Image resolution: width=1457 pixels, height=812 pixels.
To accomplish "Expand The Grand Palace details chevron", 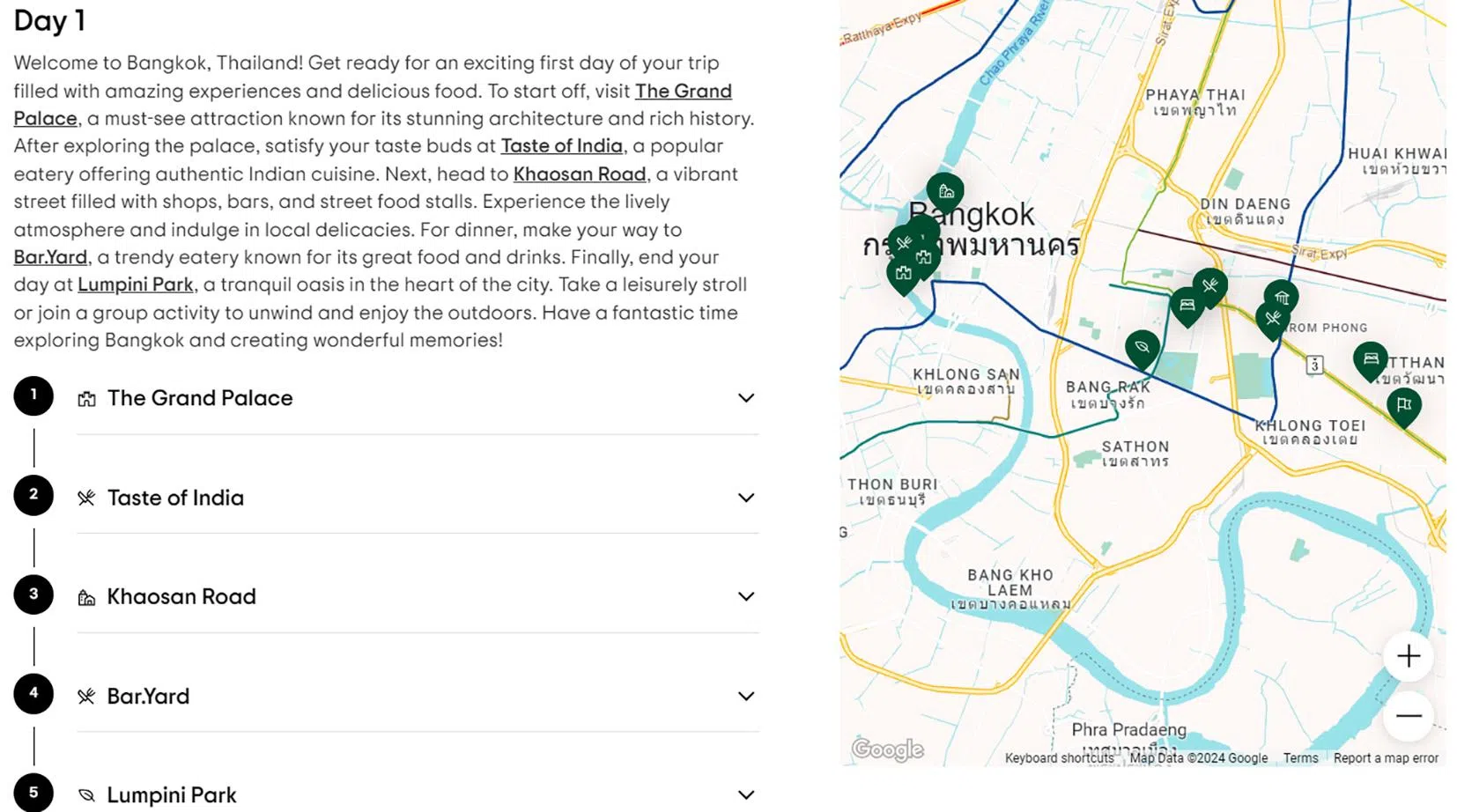I will coord(746,398).
